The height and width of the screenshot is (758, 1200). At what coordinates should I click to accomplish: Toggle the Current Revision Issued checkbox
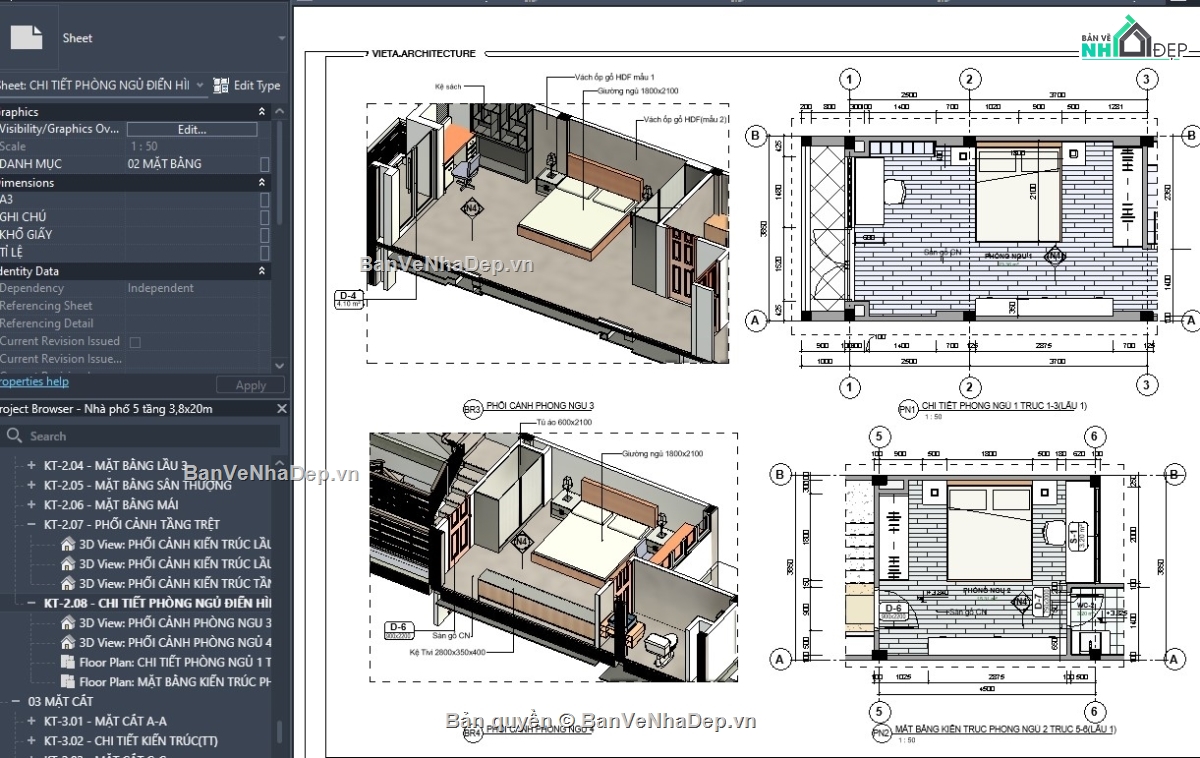point(135,342)
